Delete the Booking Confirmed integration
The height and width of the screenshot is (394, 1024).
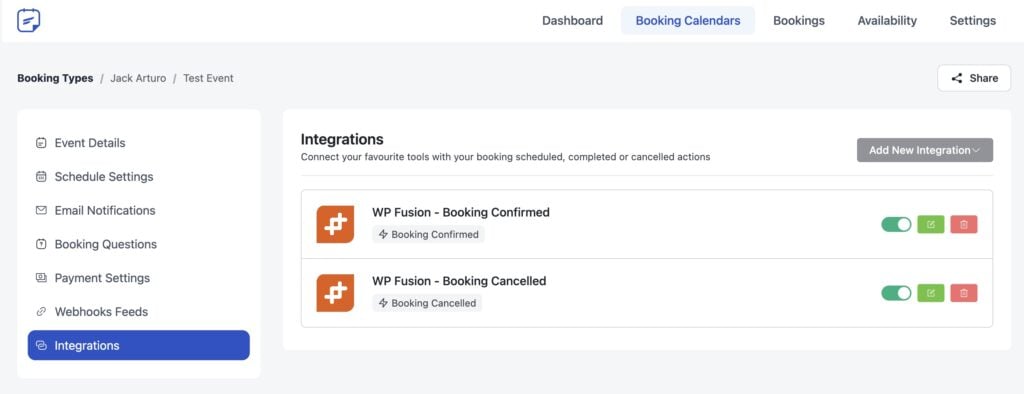tap(964, 225)
